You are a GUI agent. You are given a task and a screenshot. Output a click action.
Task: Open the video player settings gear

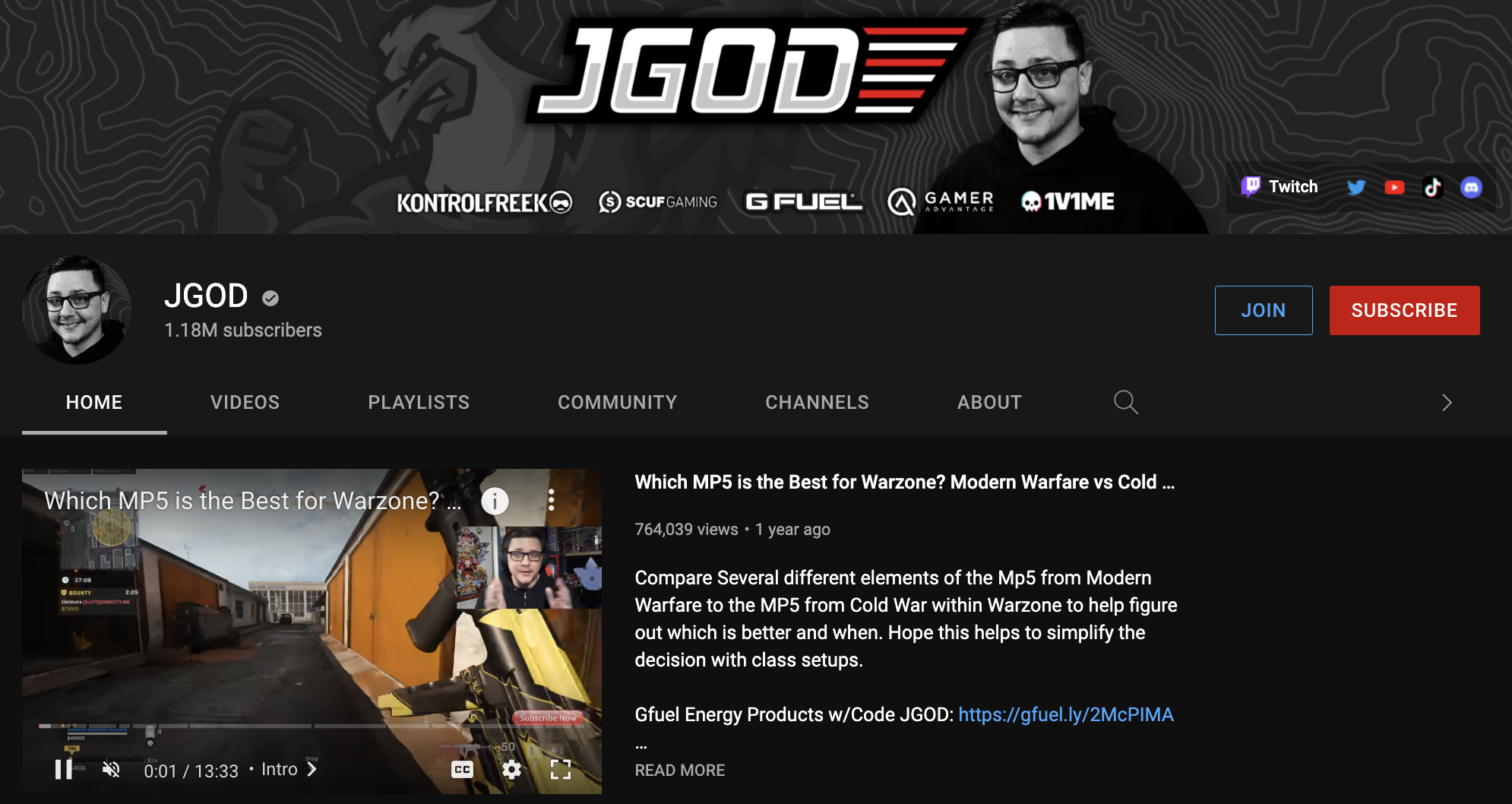[x=513, y=770]
